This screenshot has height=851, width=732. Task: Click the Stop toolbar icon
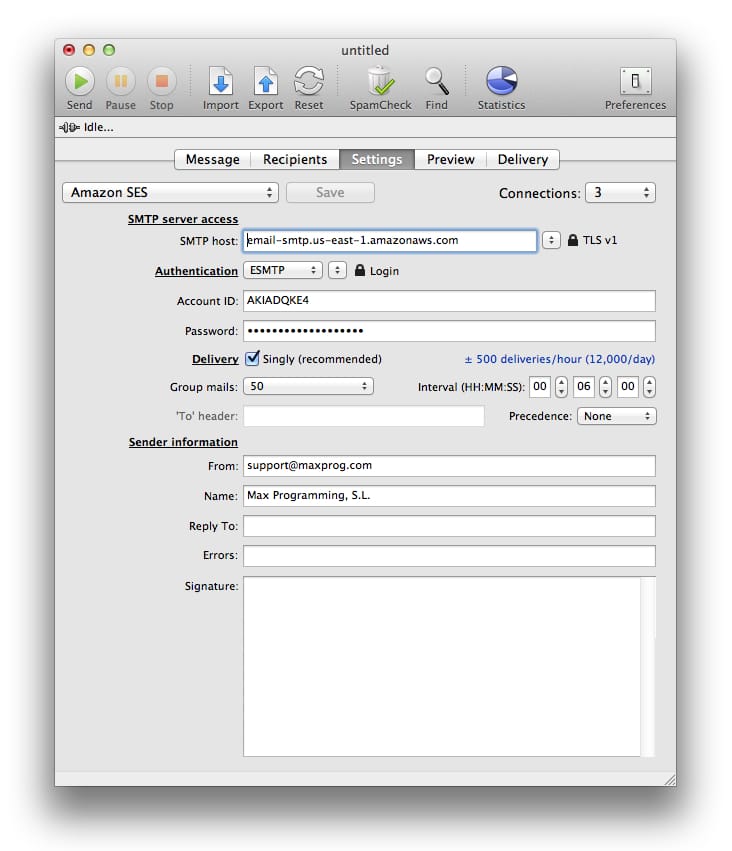coord(161,81)
